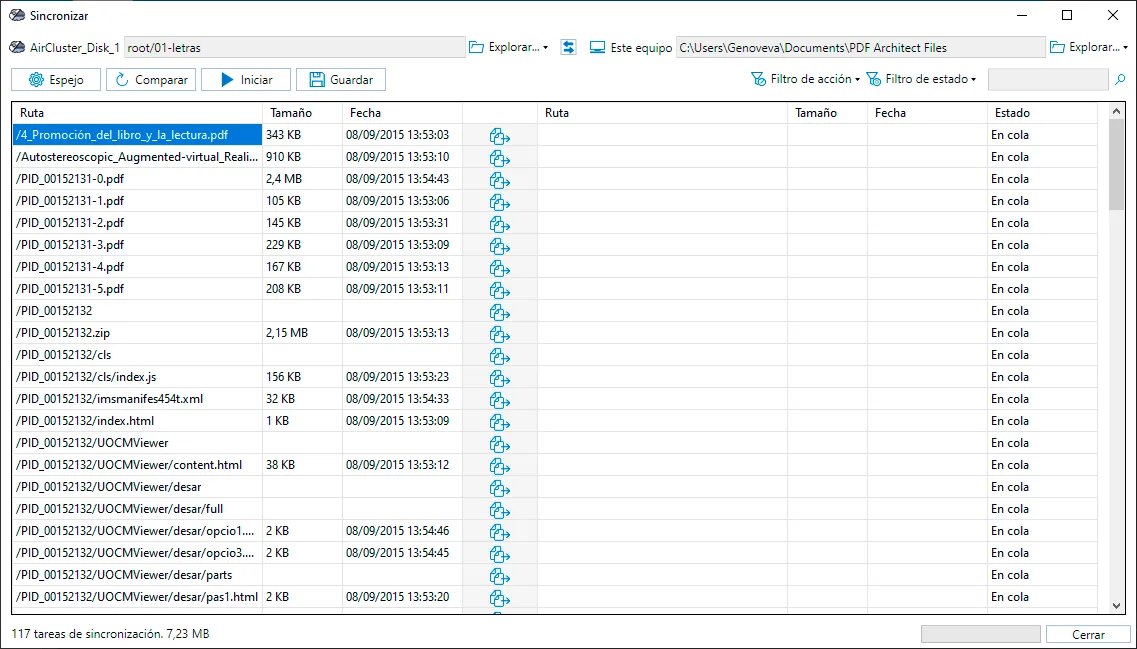Viewport: 1137px width, 649px height.
Task: Click the Este equipo computer icon
Action: [598, 48]
